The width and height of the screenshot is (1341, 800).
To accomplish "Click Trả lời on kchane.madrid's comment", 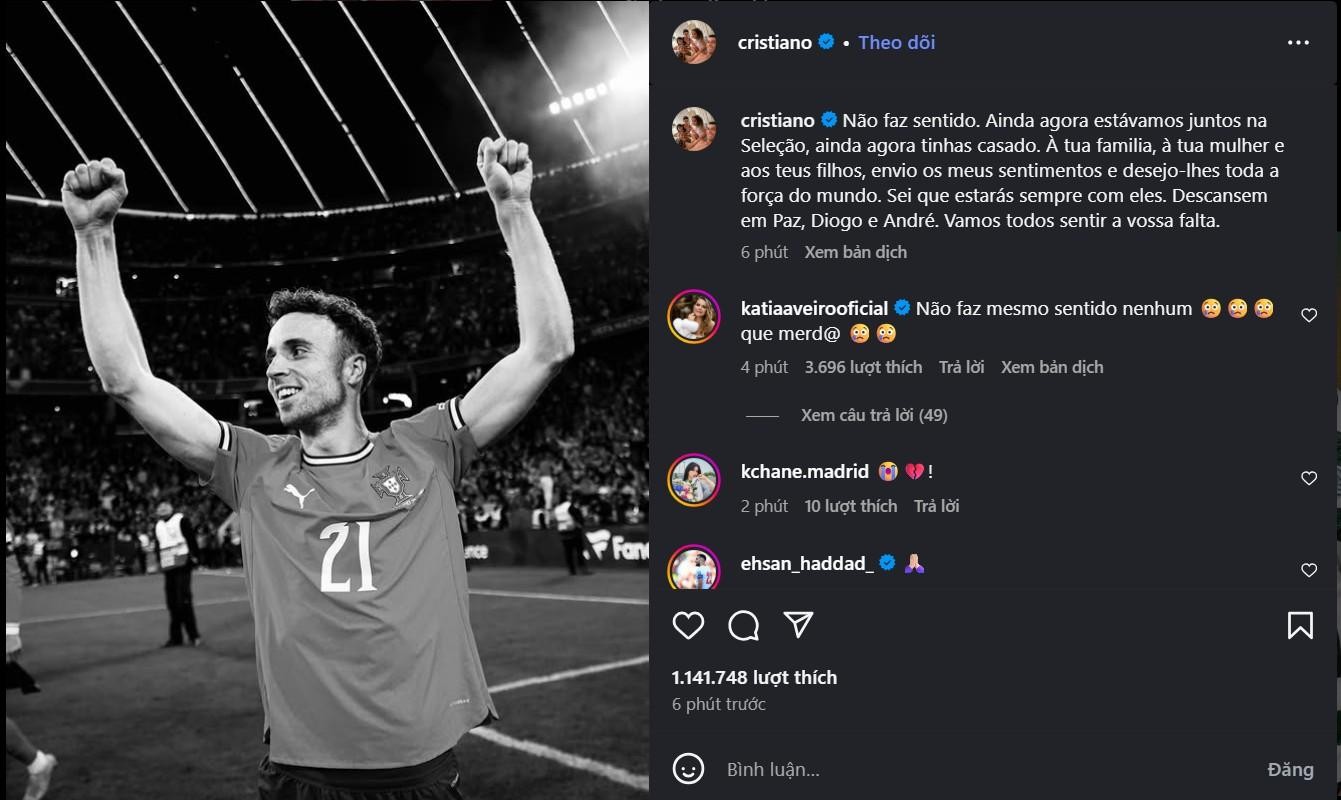I will click(936, 506).
